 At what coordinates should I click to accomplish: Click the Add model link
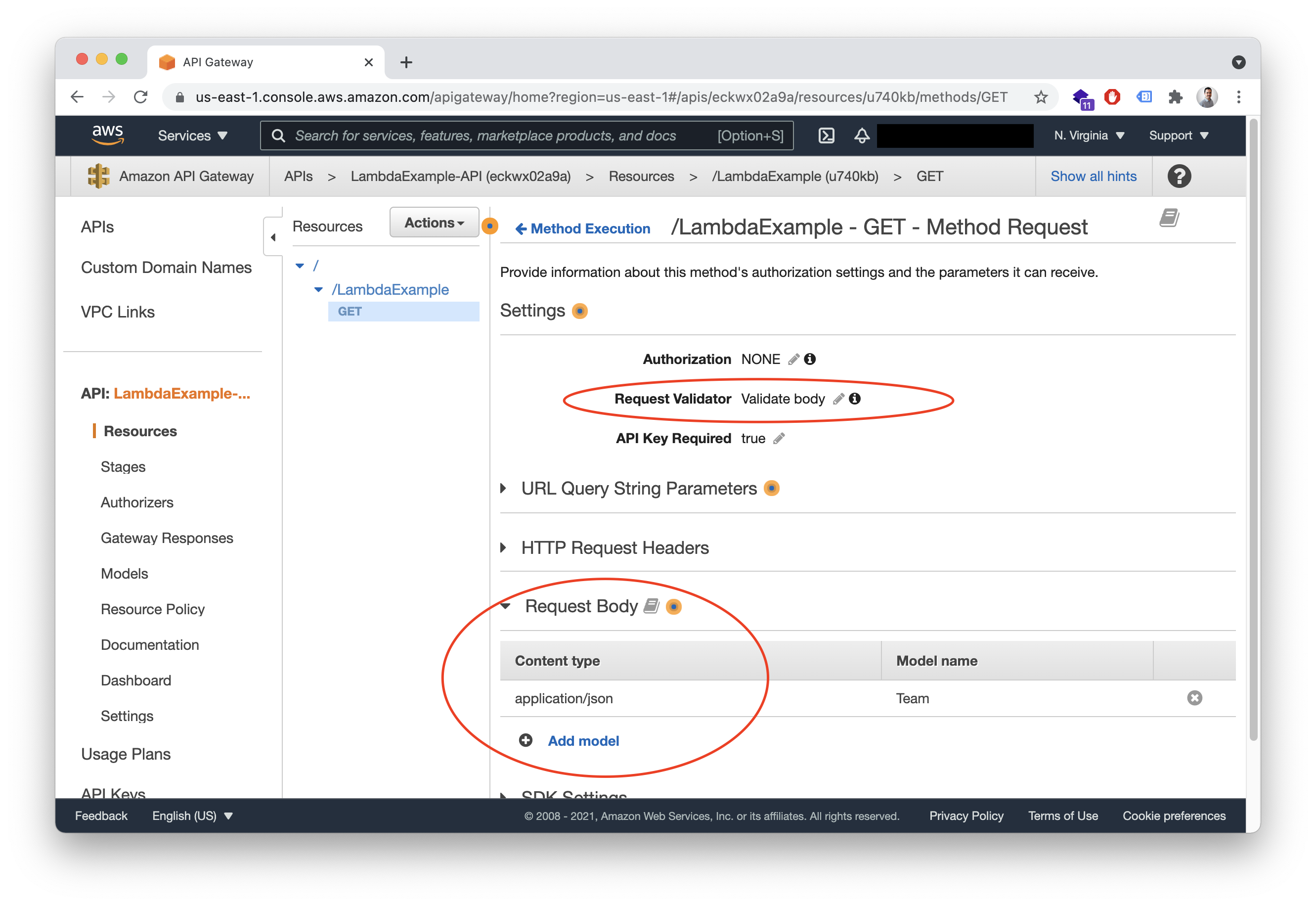(x=584, y=740)
